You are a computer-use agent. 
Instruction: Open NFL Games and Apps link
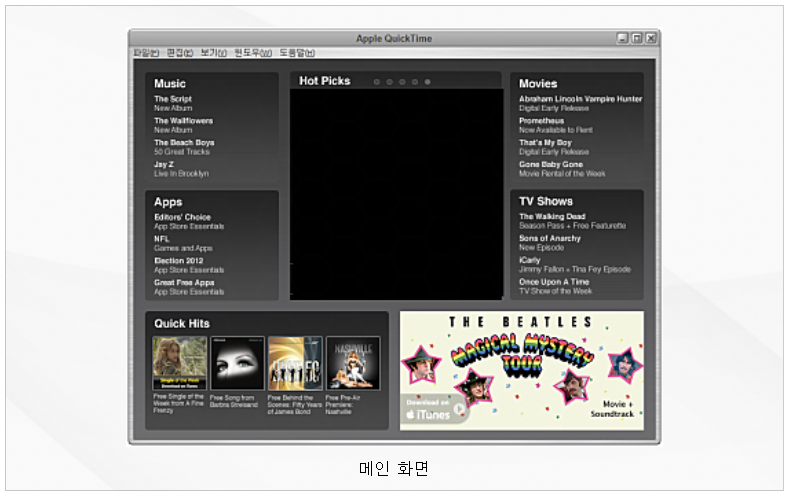tap(183, 243)
